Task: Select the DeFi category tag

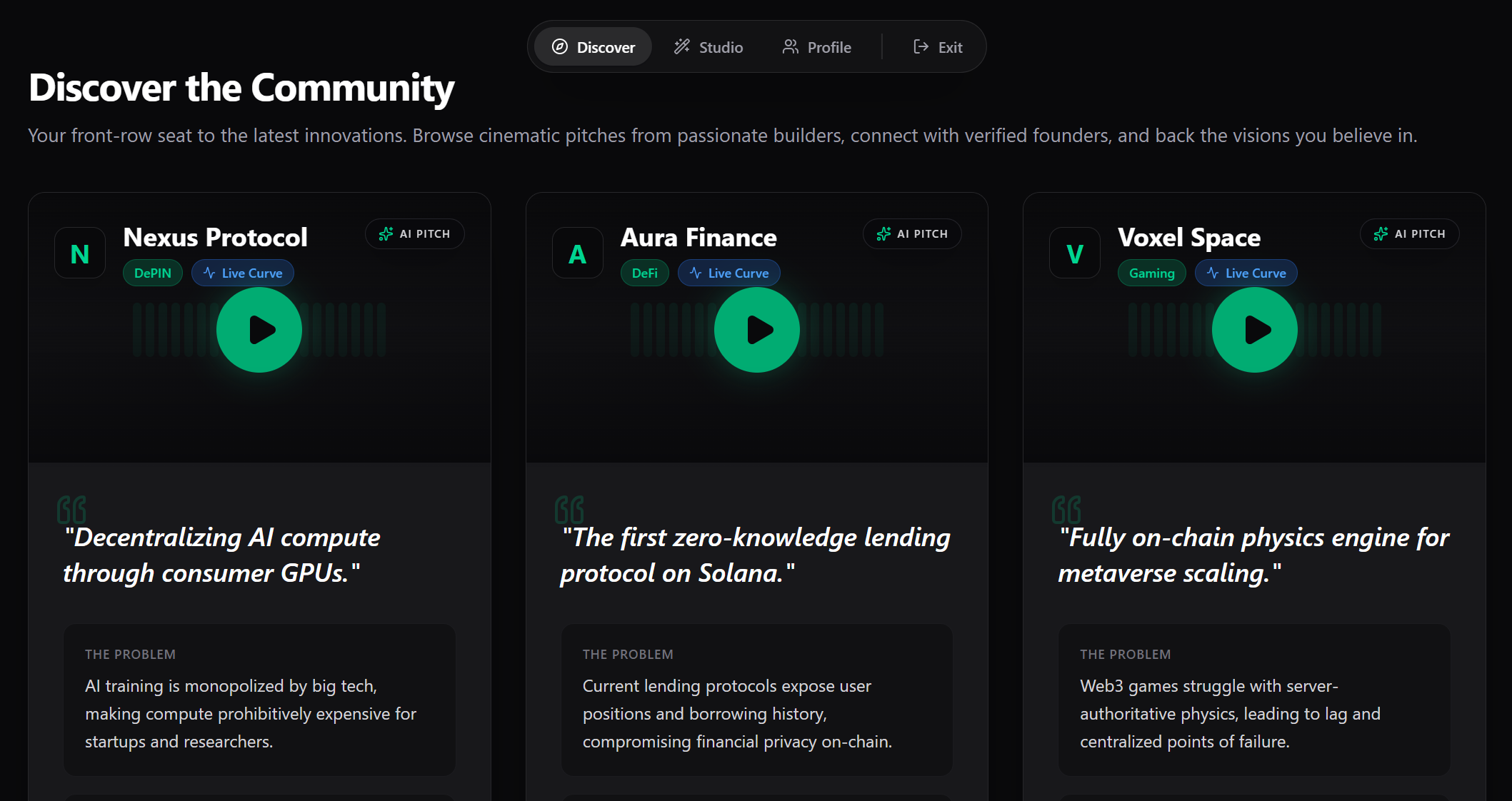Action: point(644,273)
